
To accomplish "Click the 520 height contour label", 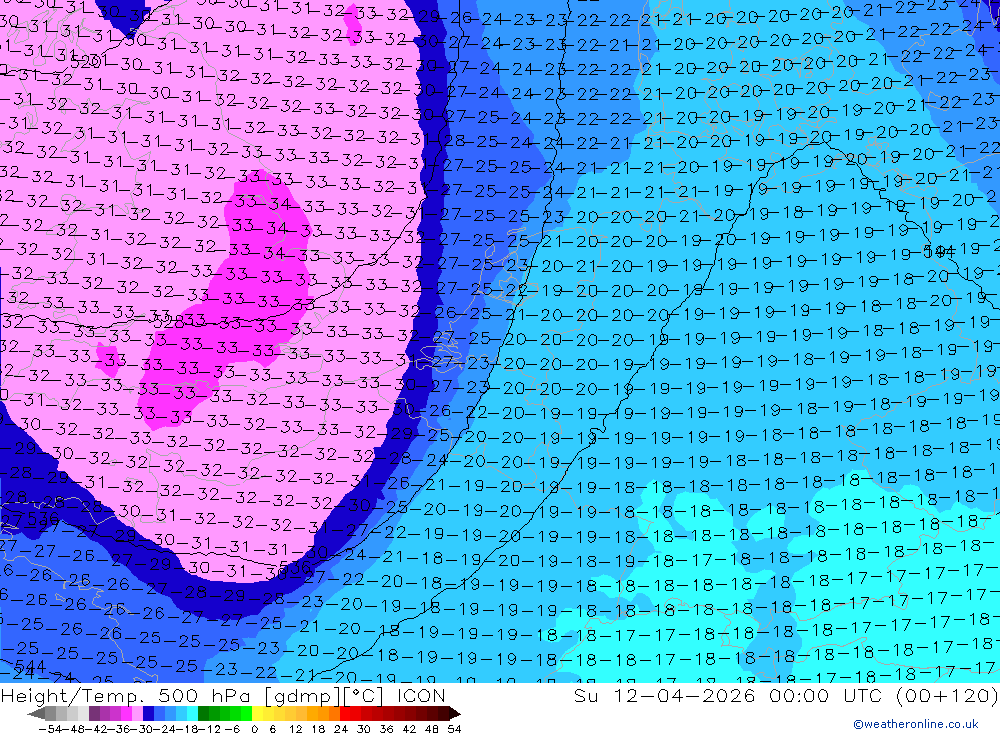I will point(86,62).
